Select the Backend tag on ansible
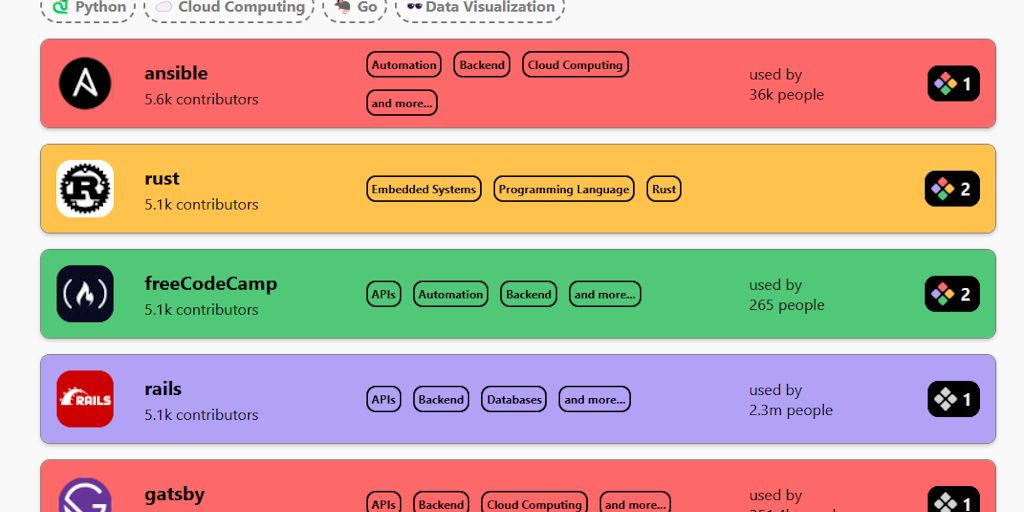1024x512 pixels. 482,65
